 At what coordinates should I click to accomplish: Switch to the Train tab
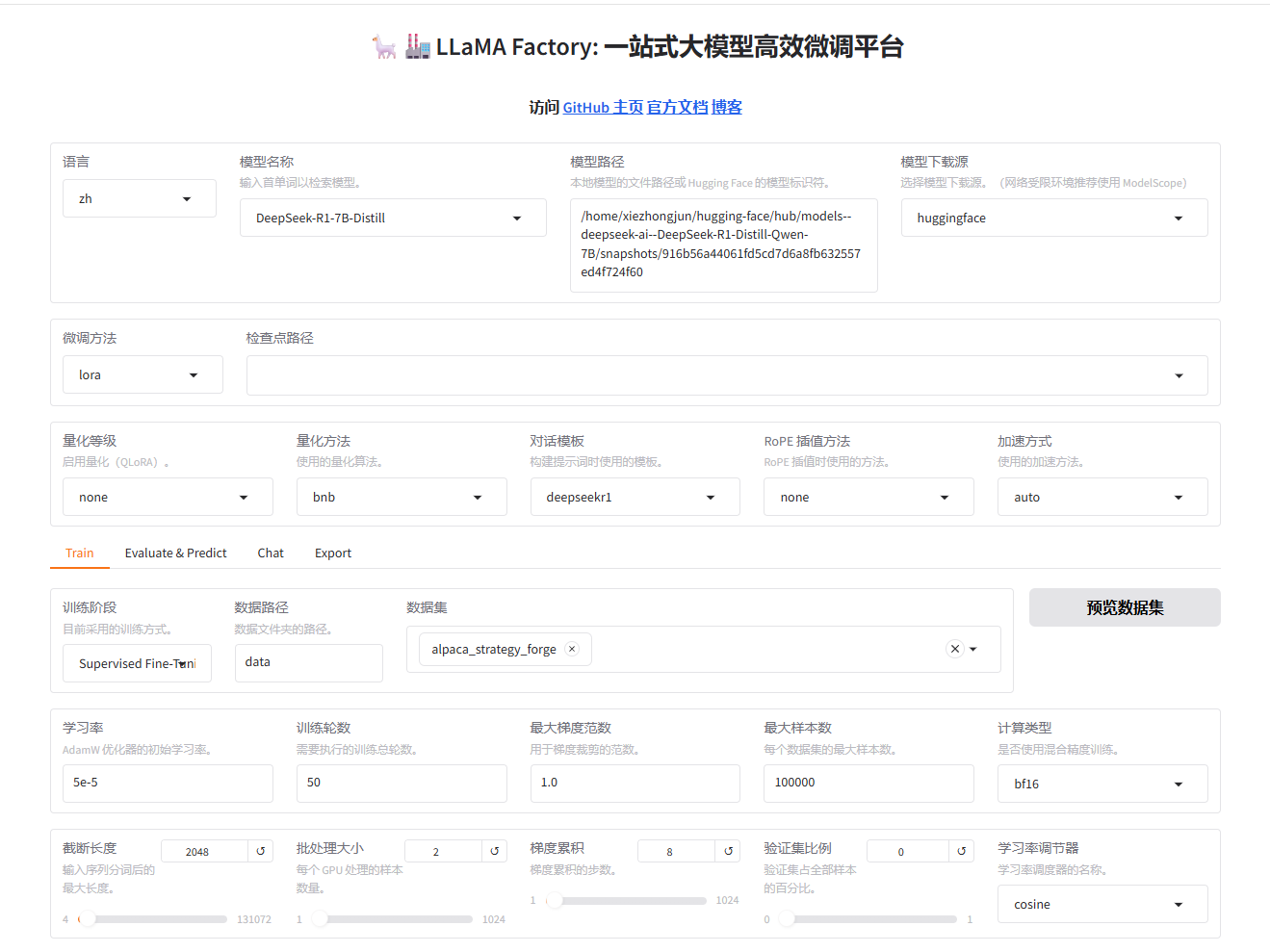[80, 553]
